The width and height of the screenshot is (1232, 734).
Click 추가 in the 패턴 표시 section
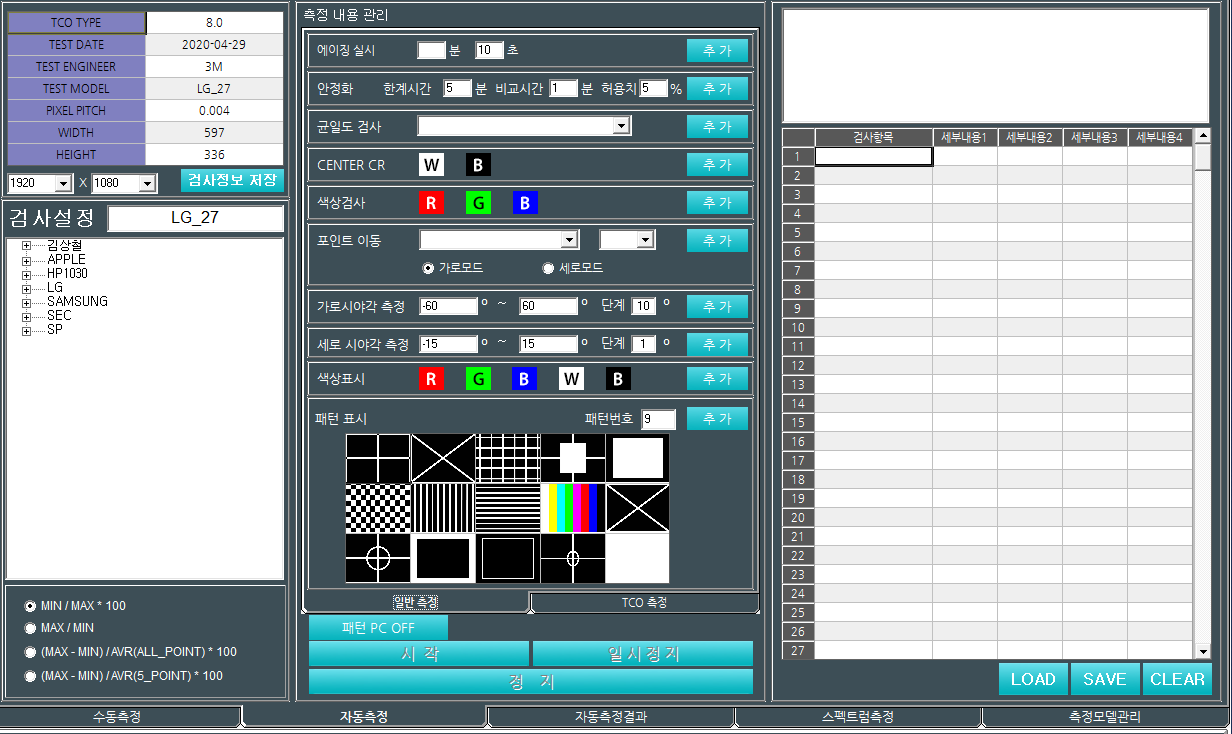pyautogui.click(x=717, y=418)
